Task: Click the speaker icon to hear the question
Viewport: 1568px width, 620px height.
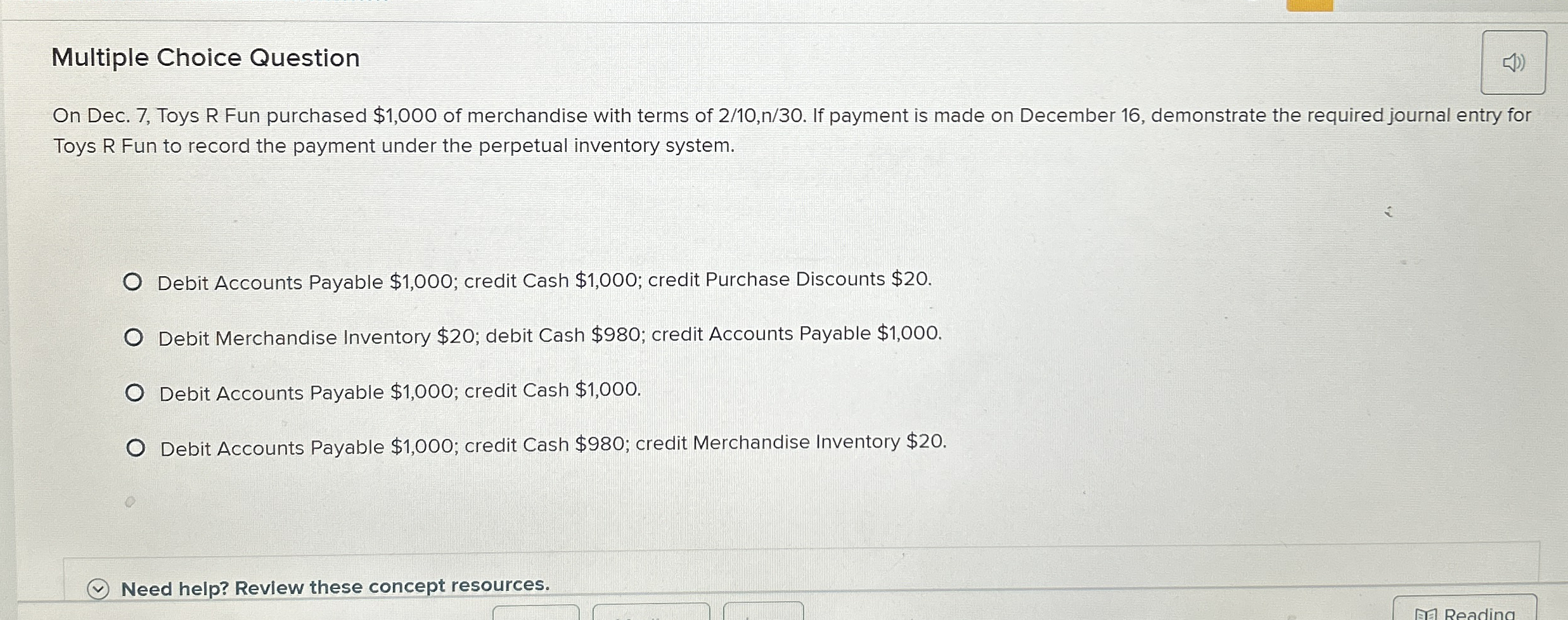Action: point(1513,61)
